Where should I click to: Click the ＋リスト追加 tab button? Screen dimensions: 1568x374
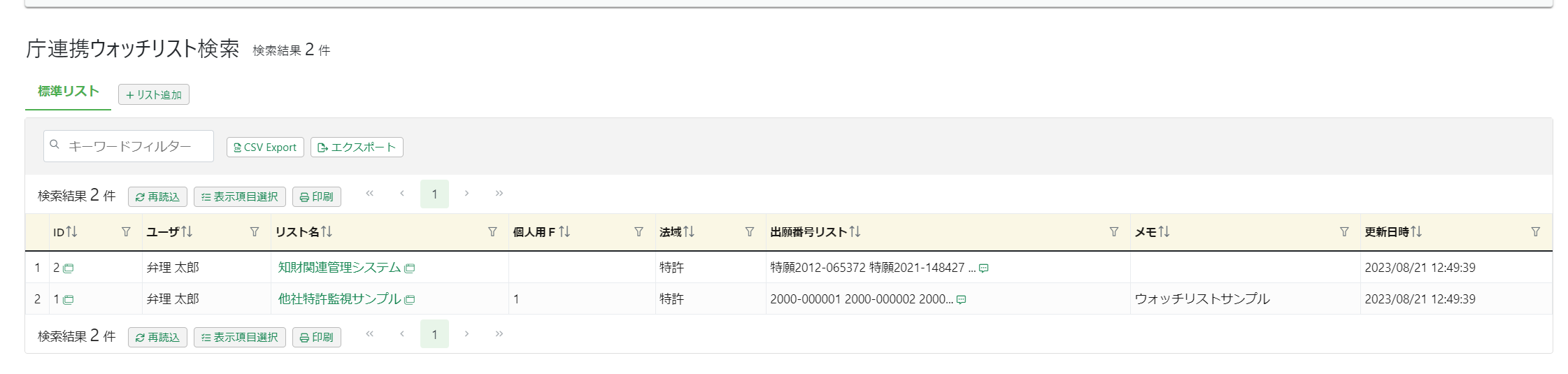coord(154,94)
